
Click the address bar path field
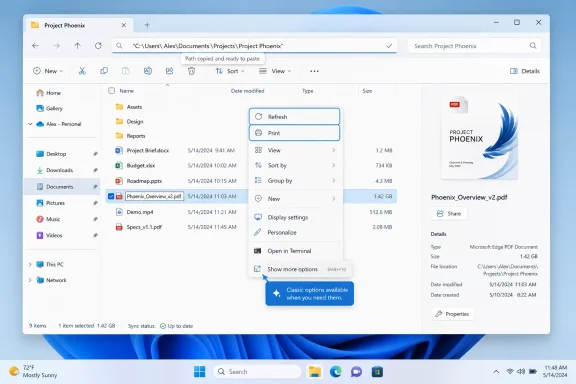pyautogui.click(x=255, y=46)
